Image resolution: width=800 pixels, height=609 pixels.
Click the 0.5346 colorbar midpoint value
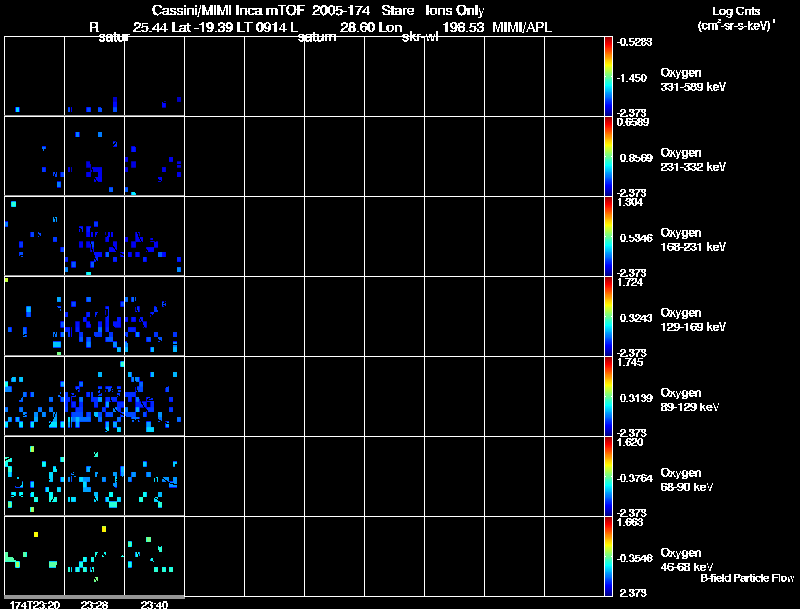pos(636,238)
